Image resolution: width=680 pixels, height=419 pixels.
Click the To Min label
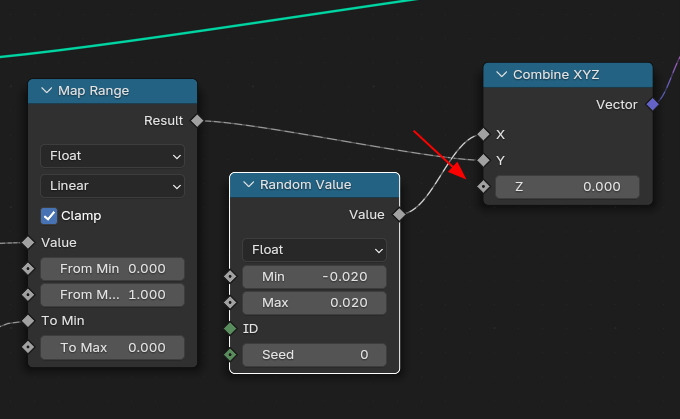tap(63, 321)
